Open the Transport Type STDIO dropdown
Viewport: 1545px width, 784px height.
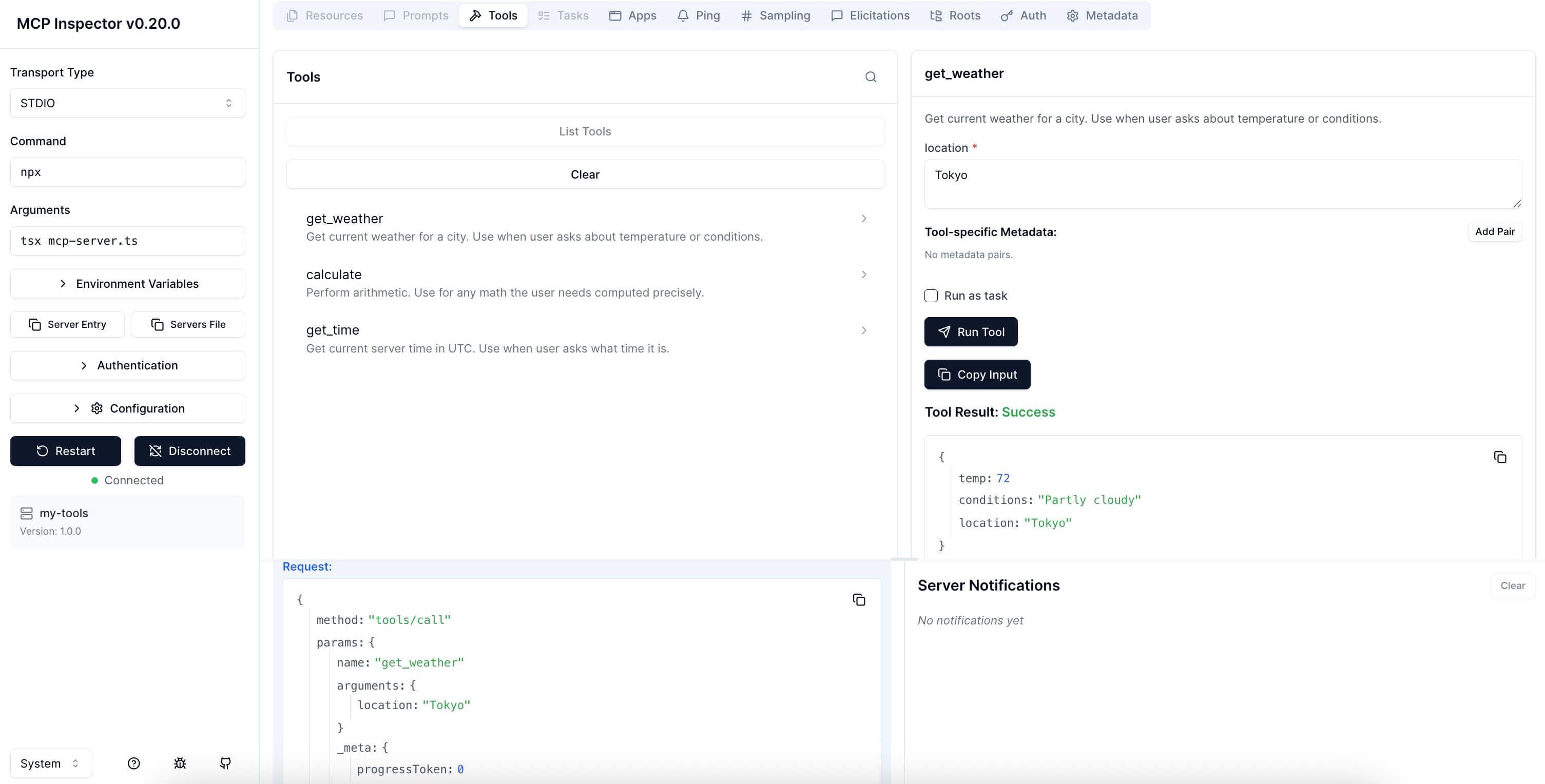click(127, 103)
